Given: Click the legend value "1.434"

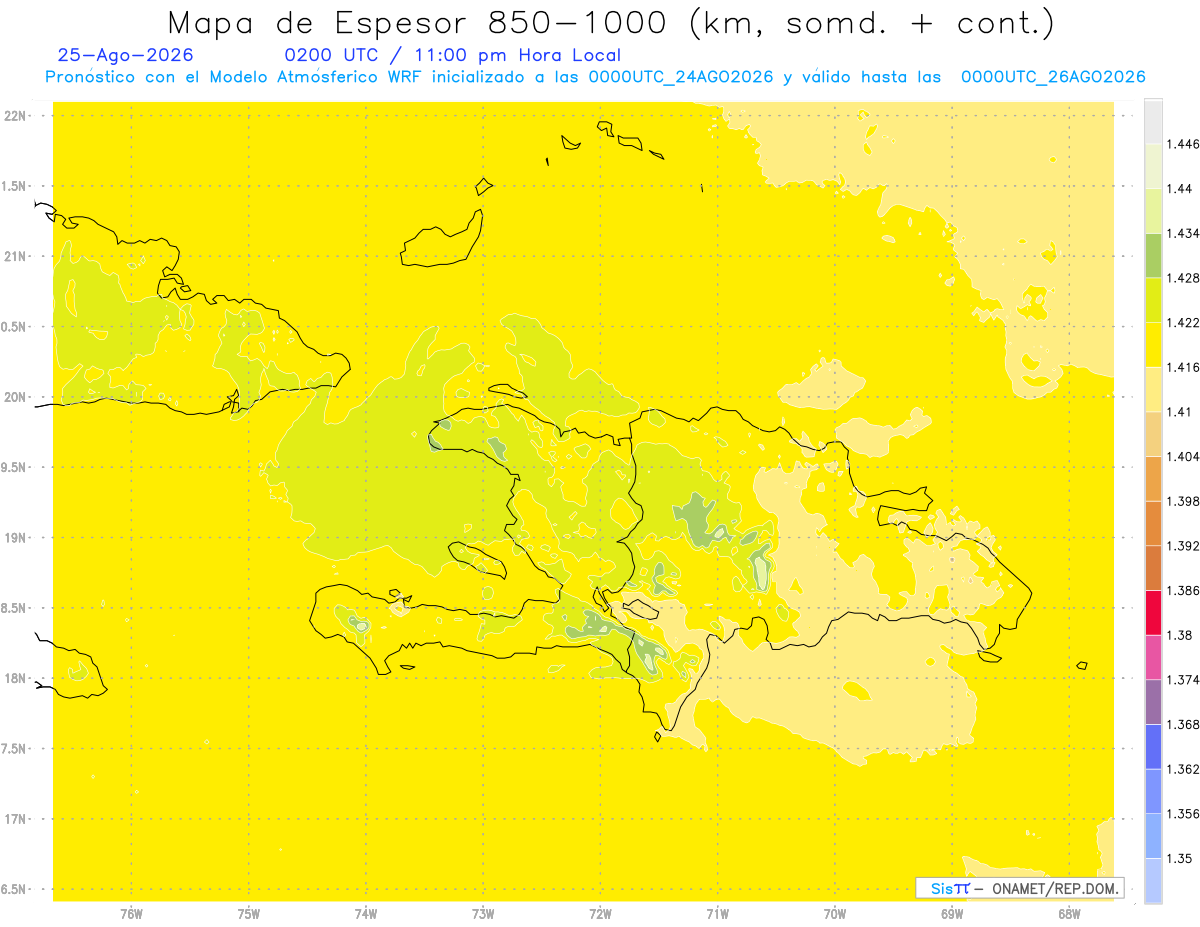Looking at the screenshot, I should (x=1183, y=233).
